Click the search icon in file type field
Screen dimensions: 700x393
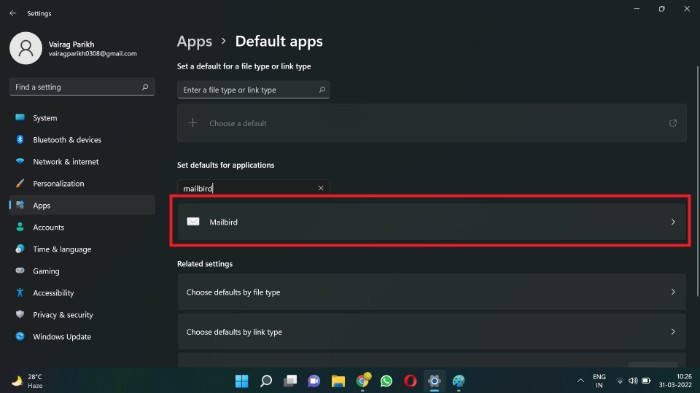(322, 90)
